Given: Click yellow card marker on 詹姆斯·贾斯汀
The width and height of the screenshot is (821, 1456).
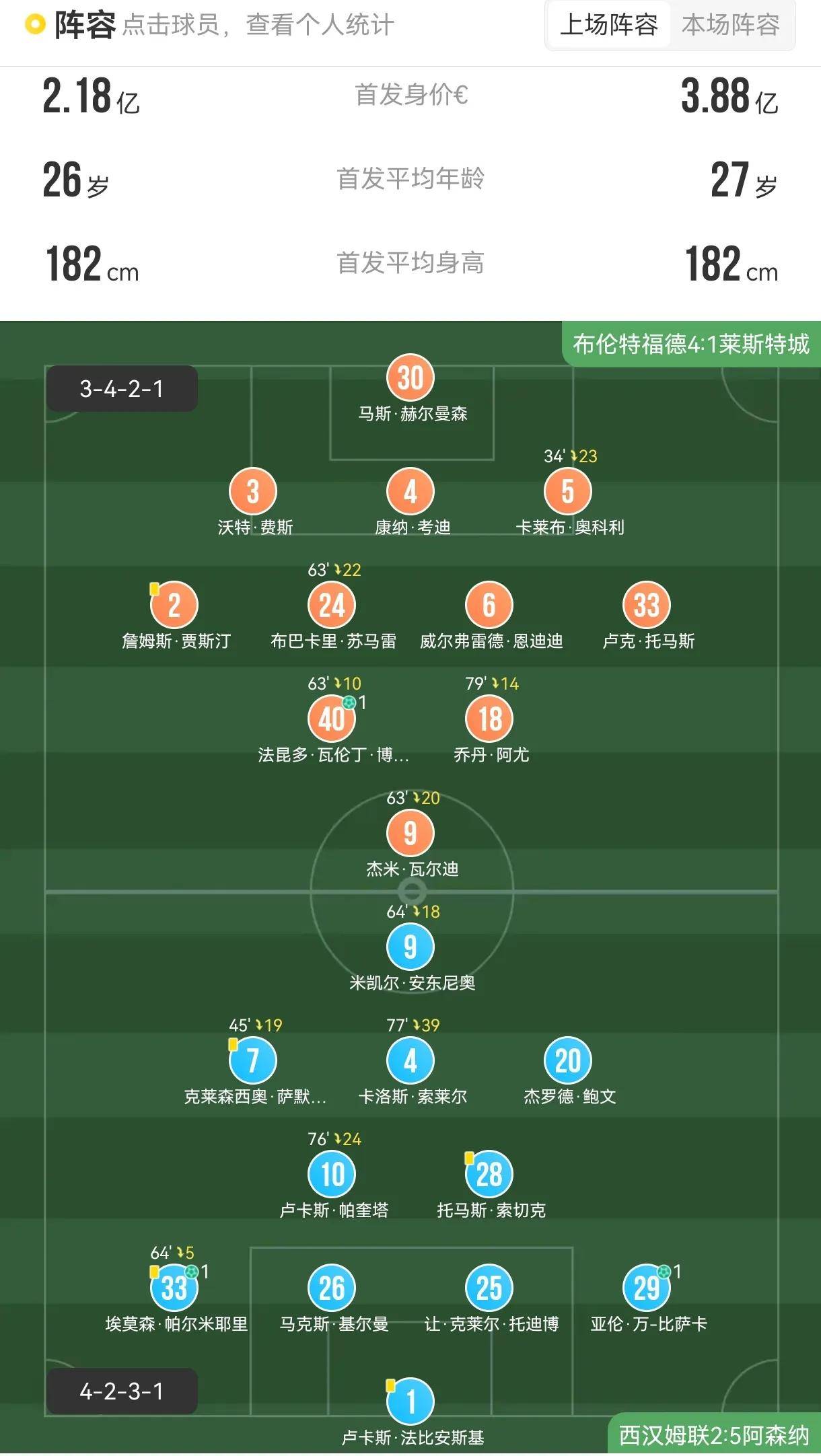Looking at the screenshot, I should 153,588.
